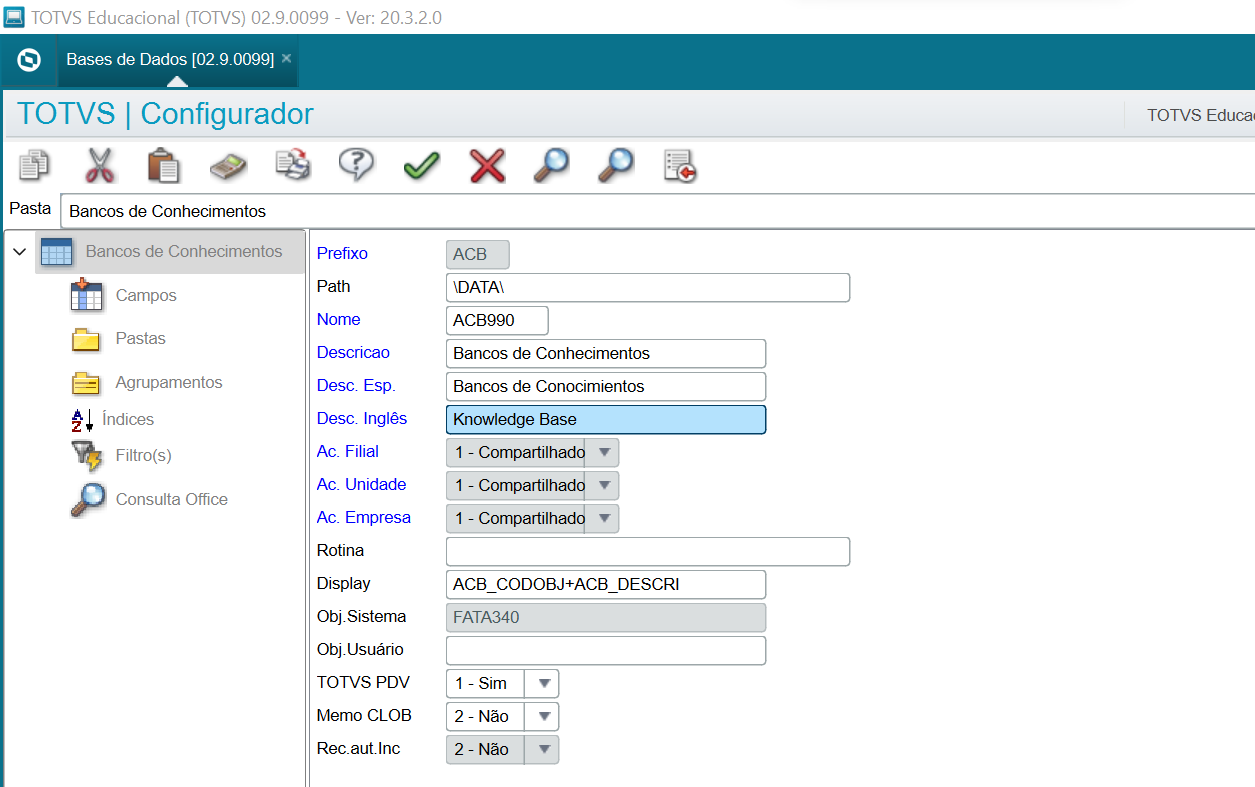Click the empty Rotina field
This screenshot has height=787, width=1255.
pos(647,551)
